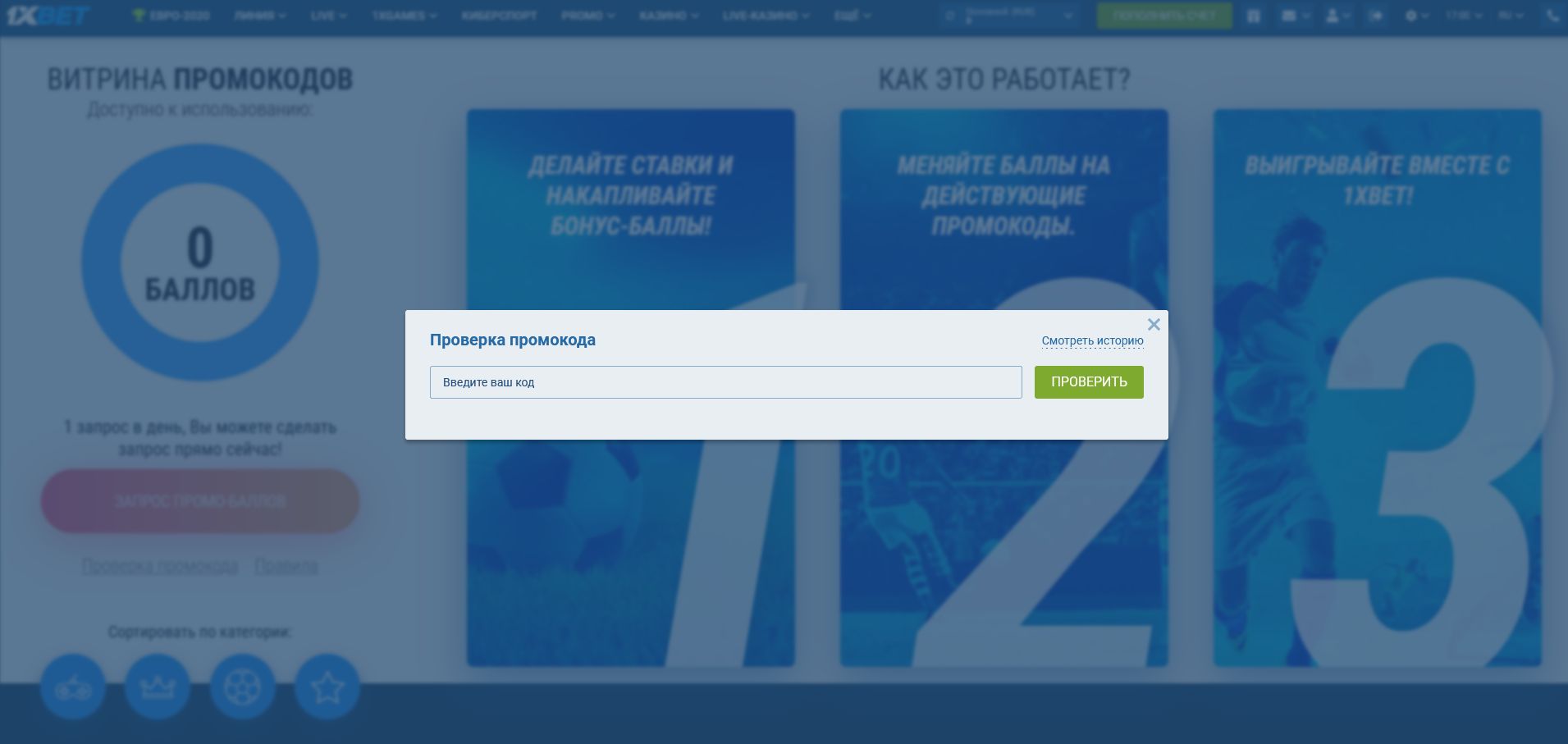Click the phone callback icon
1568x744 pixels.
pos(1553,16)
